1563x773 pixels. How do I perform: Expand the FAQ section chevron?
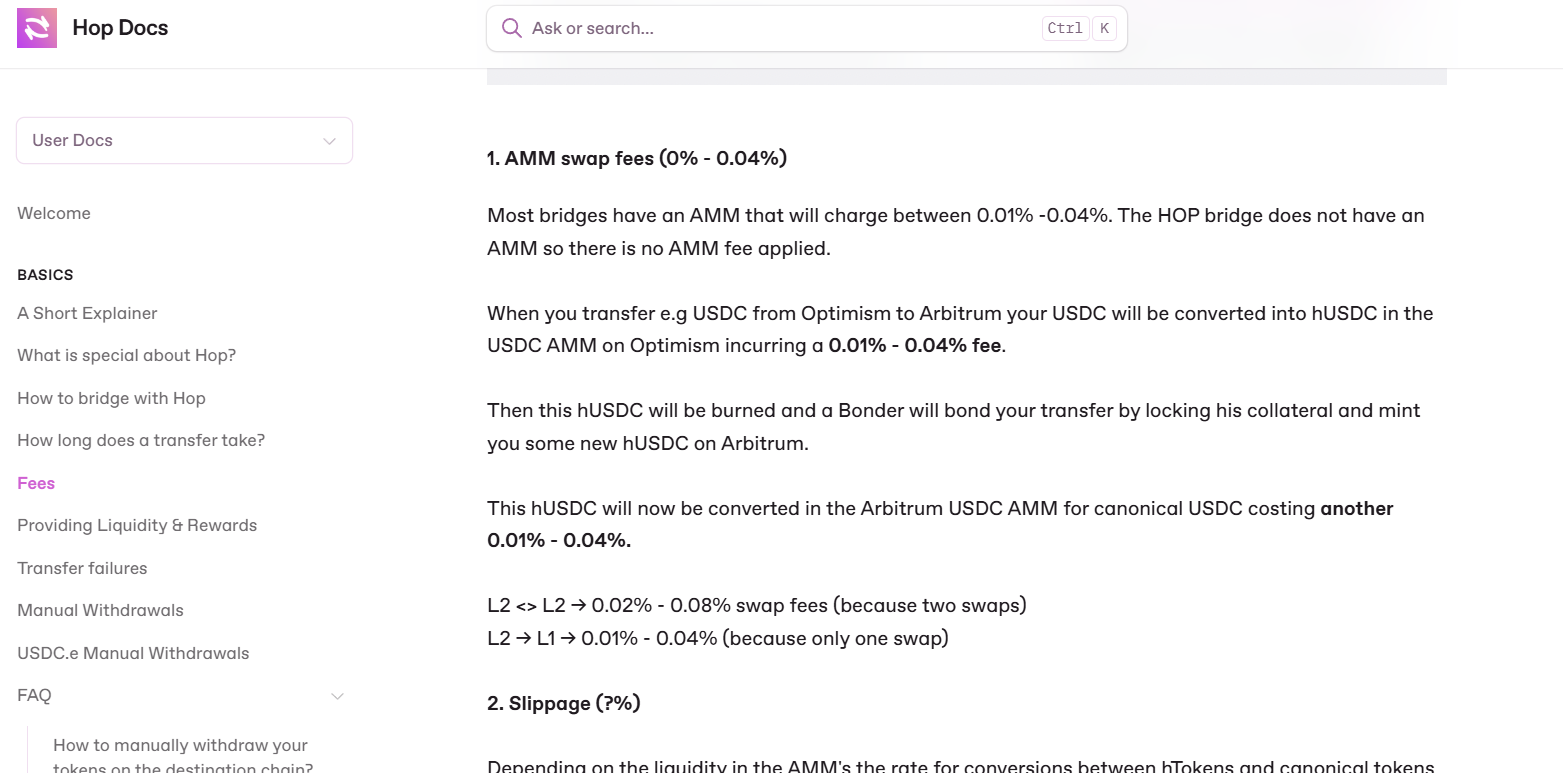pos(337,696)
